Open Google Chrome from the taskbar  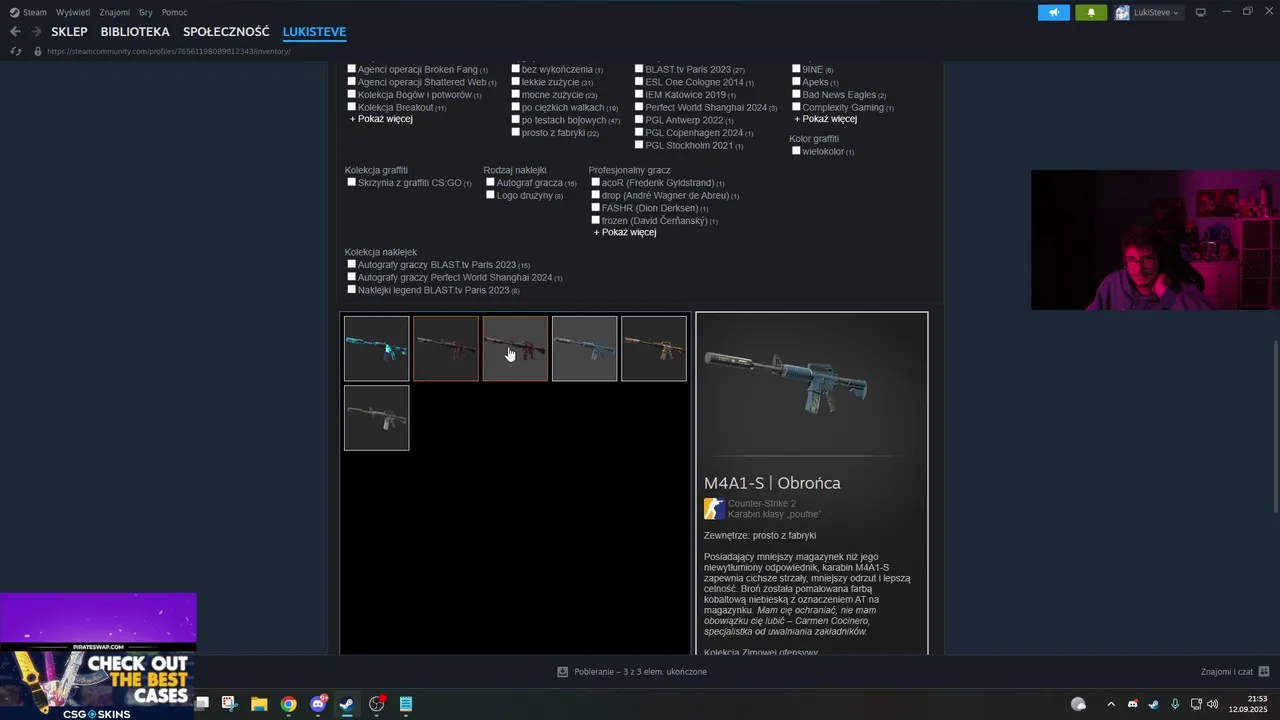(x=288, y=704)
